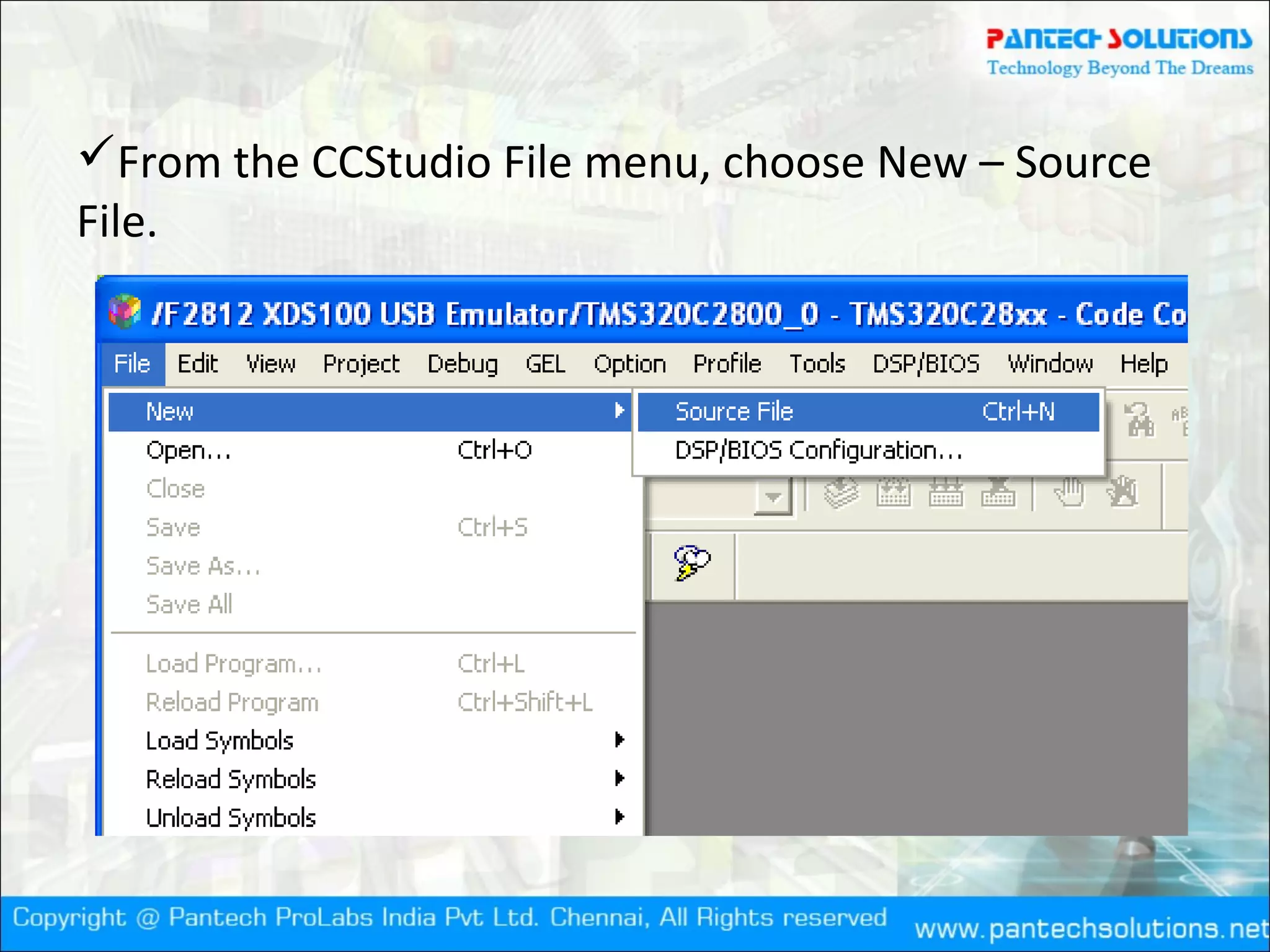Select Save in the File menu
Viewport: 1270px width, 952px height.
tap(370, 527)
